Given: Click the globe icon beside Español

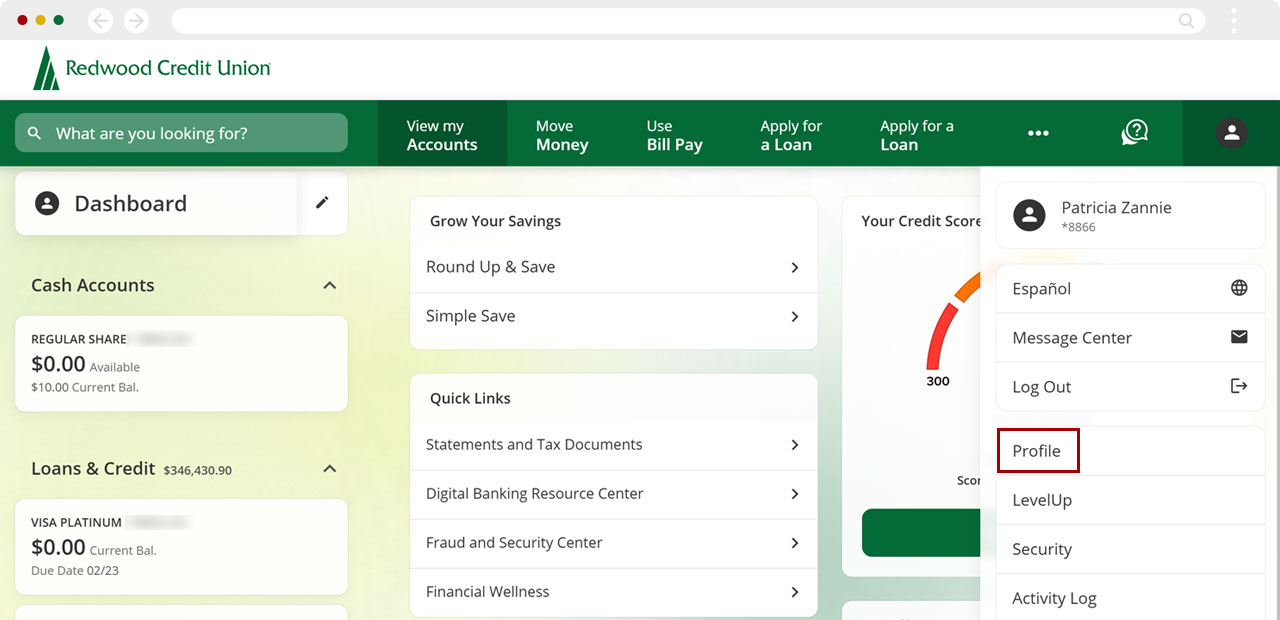Looking at the screenshot, I should [1240, 287].
